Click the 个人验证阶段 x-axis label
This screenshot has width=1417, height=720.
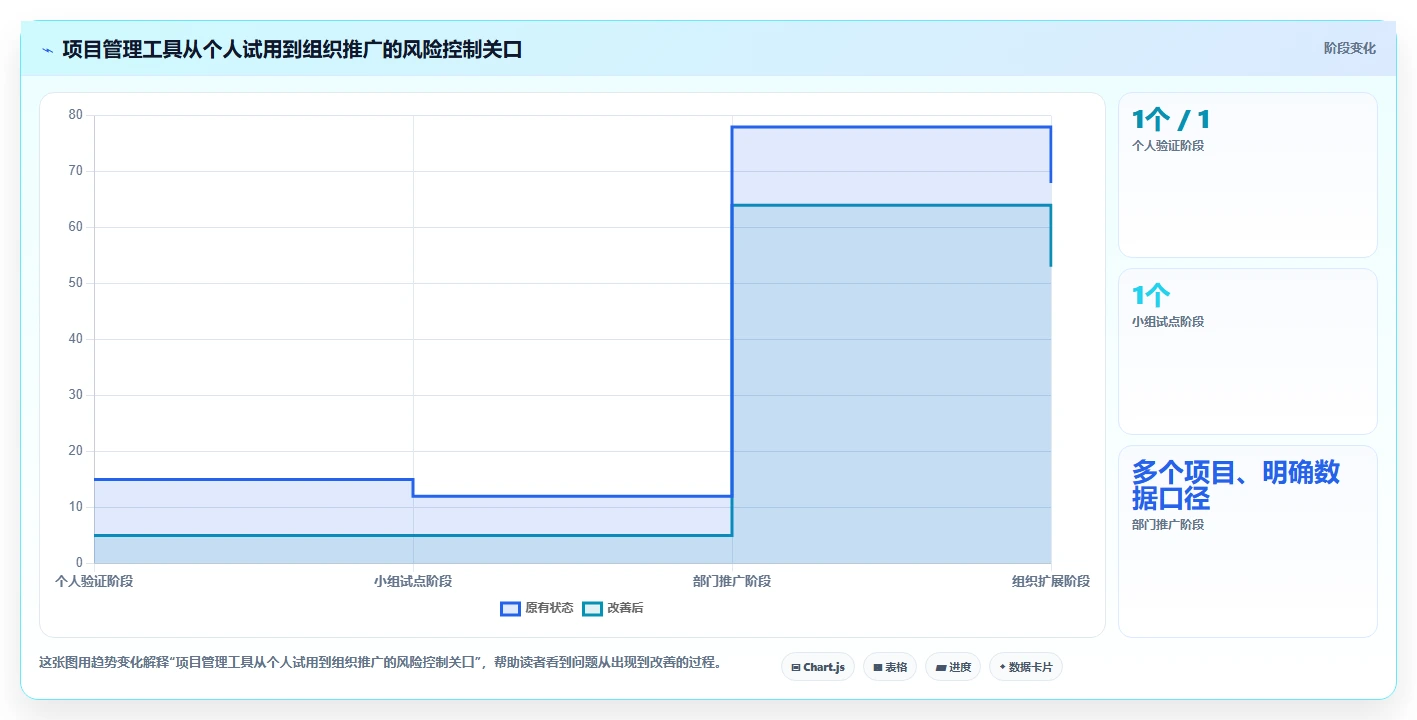[x=94, y=581]
